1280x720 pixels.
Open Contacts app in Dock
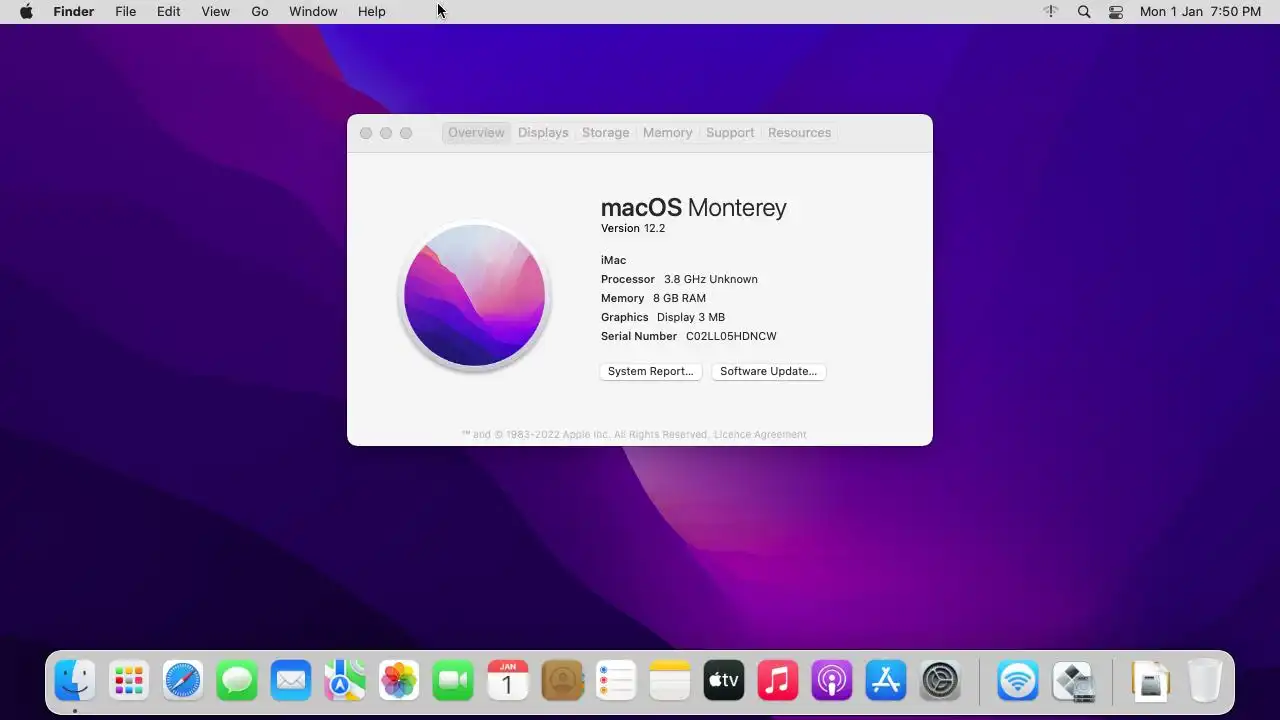coord(562,681)
